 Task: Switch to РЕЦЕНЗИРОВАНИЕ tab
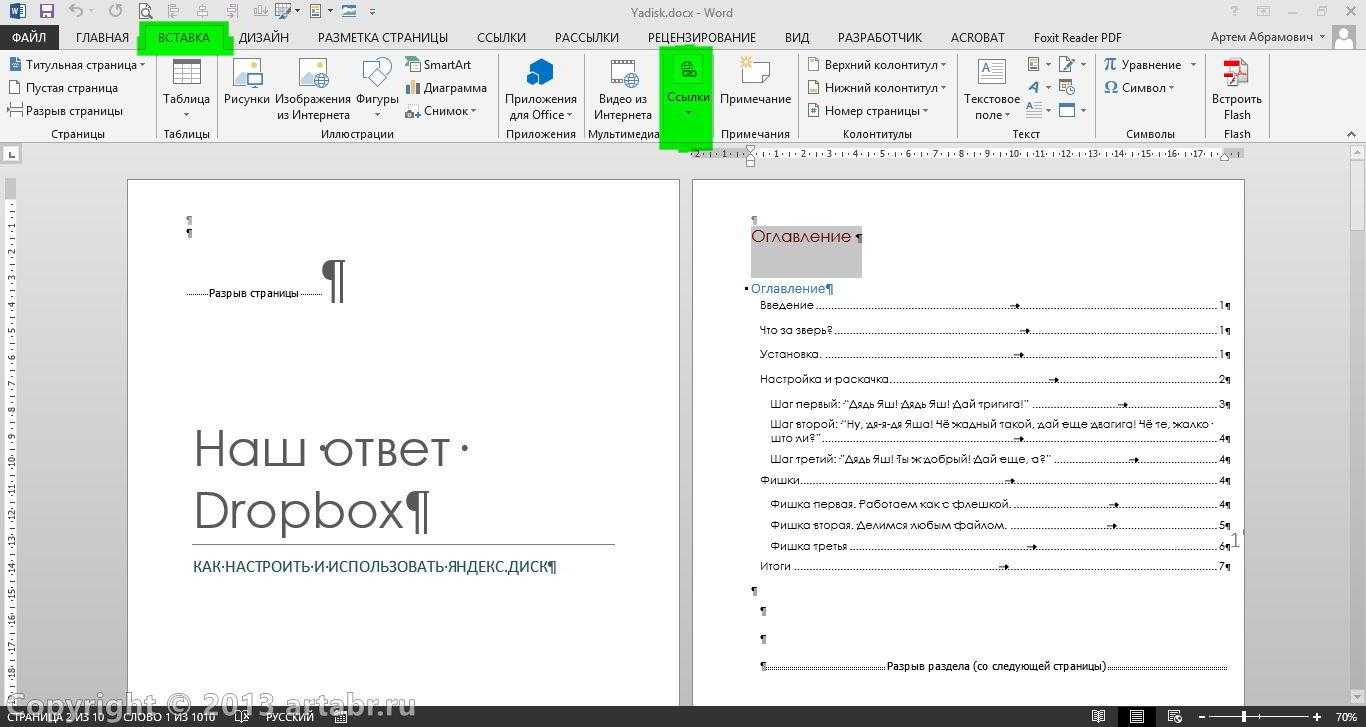(702, 37)
